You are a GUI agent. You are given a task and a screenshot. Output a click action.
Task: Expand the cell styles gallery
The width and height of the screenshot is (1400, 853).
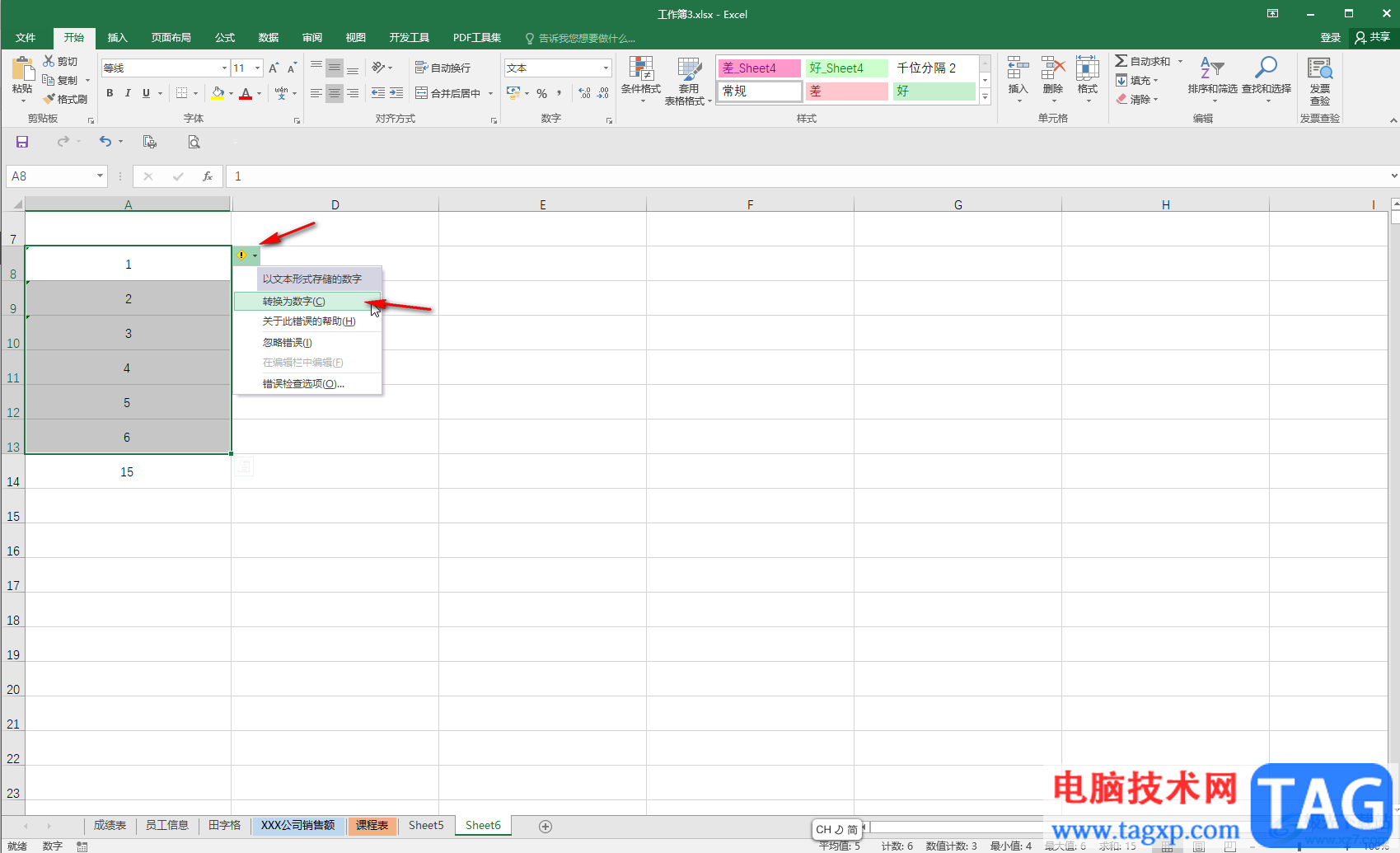pos(985,97)
